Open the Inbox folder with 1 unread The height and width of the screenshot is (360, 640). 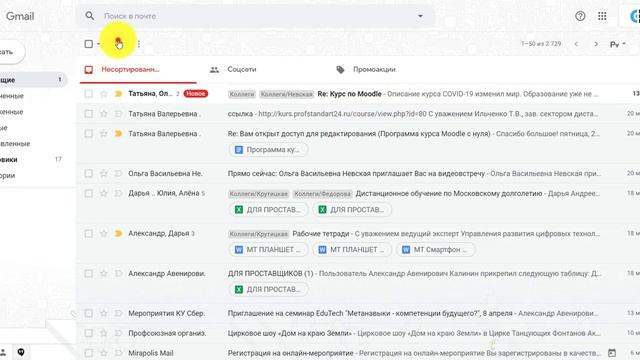[33, 80]
